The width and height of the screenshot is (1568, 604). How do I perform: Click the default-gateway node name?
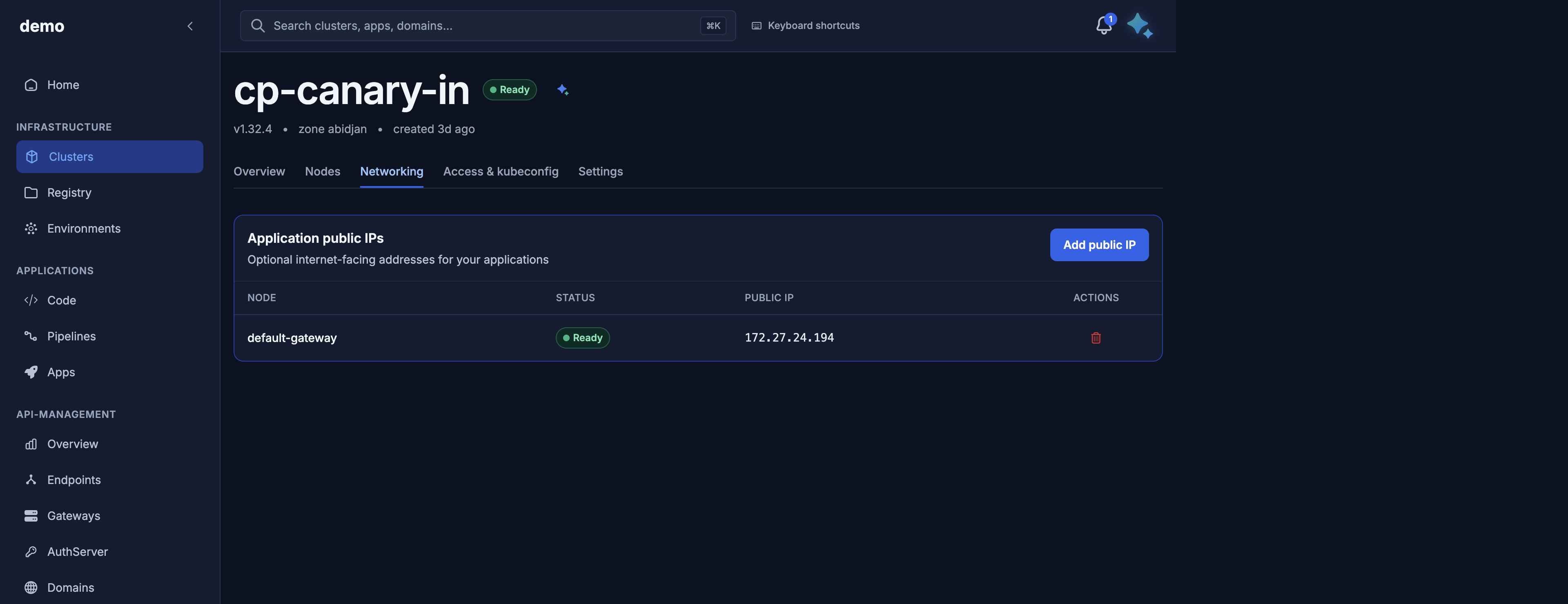coord(292,338)
